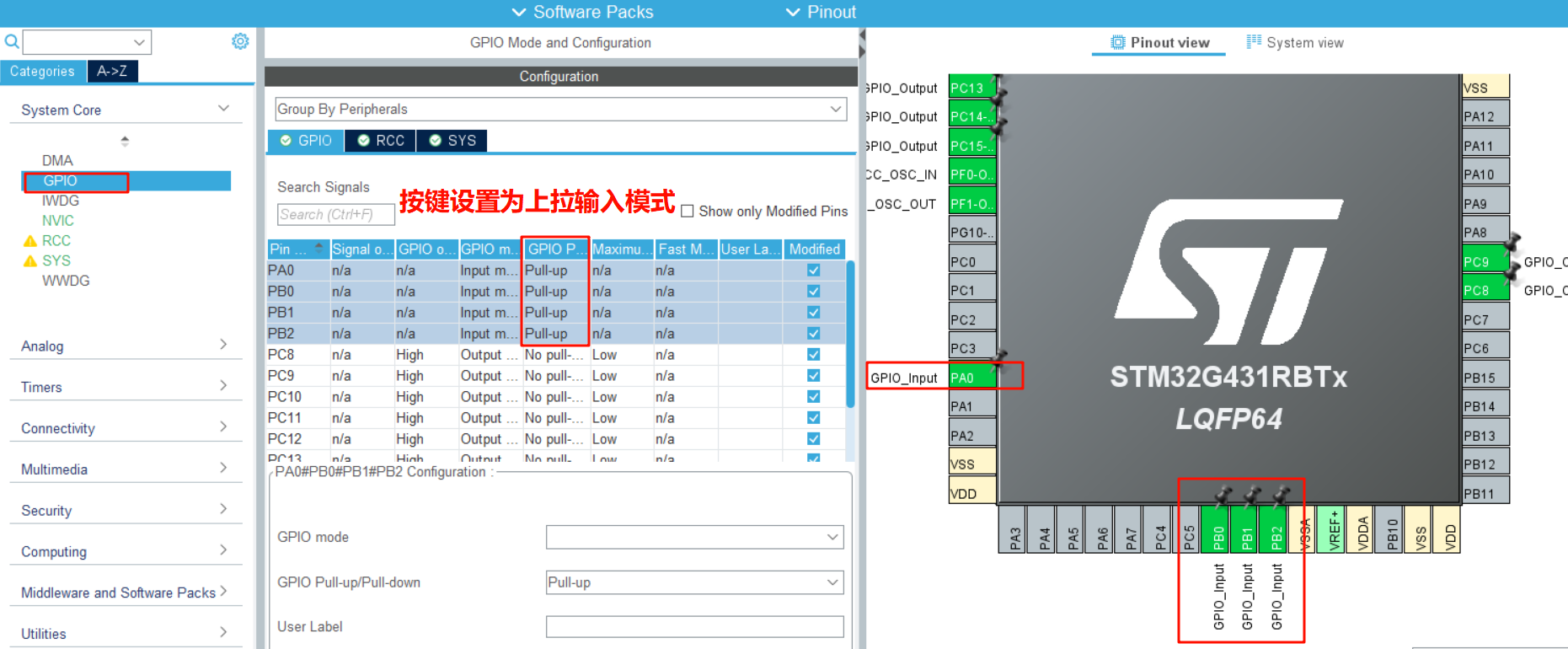Open the settings gear icon
Image resolution: width=1568 pixels, height=649 pixels.
(240, 41)
